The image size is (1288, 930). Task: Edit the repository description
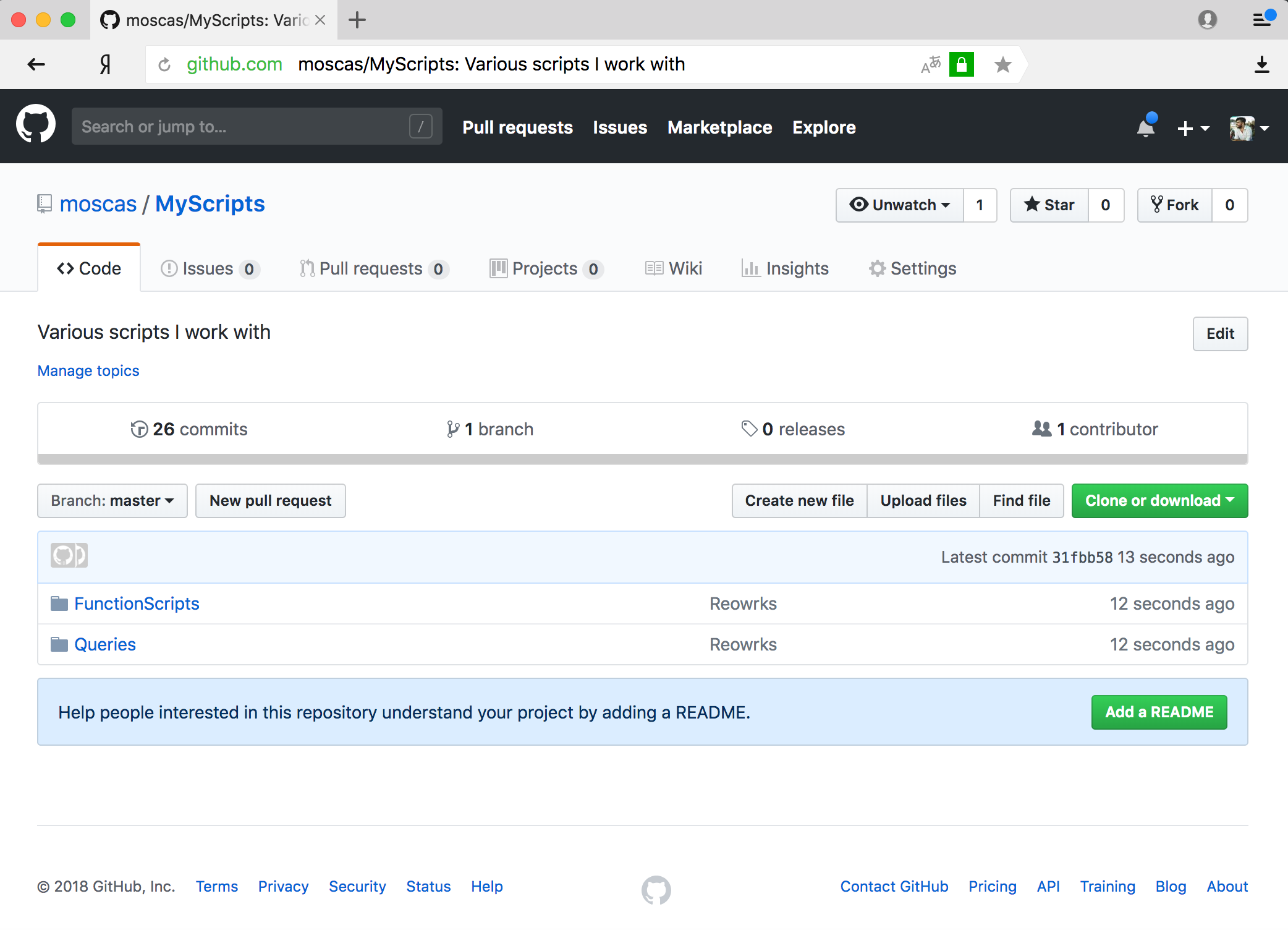tap(1220, 334)
